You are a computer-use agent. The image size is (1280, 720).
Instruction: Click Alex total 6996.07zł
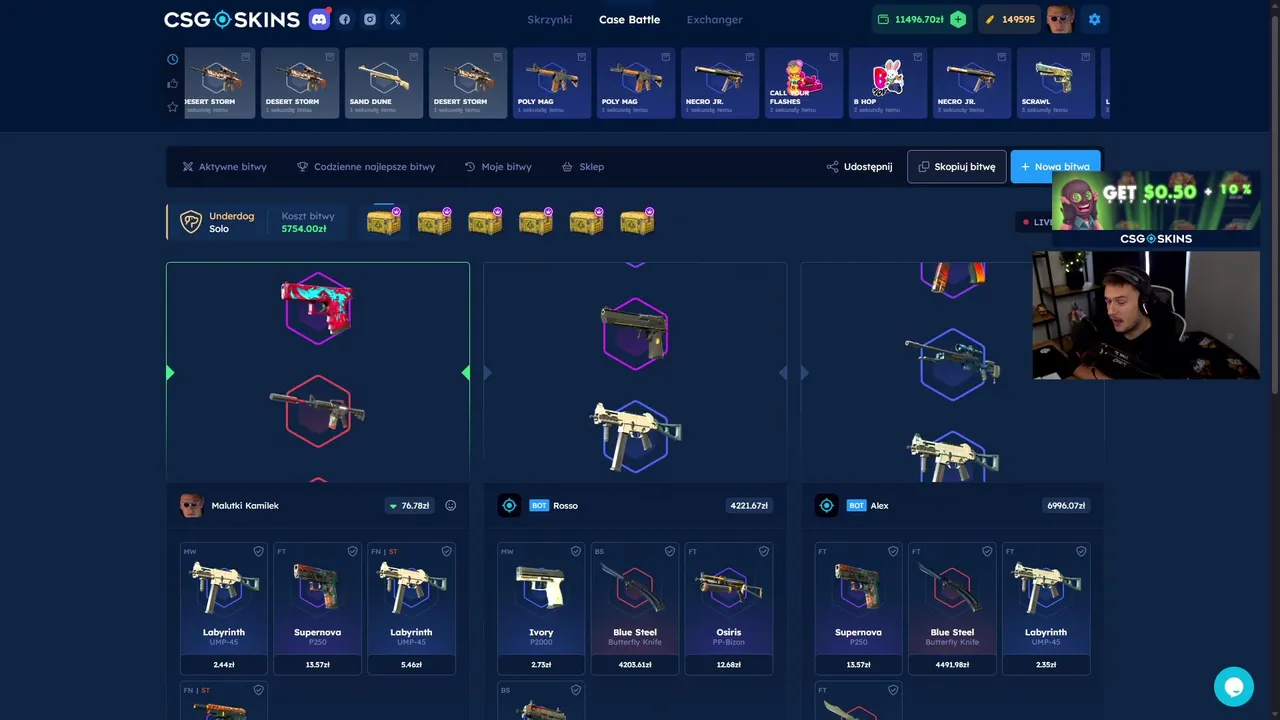click(x=1066, y=506)
